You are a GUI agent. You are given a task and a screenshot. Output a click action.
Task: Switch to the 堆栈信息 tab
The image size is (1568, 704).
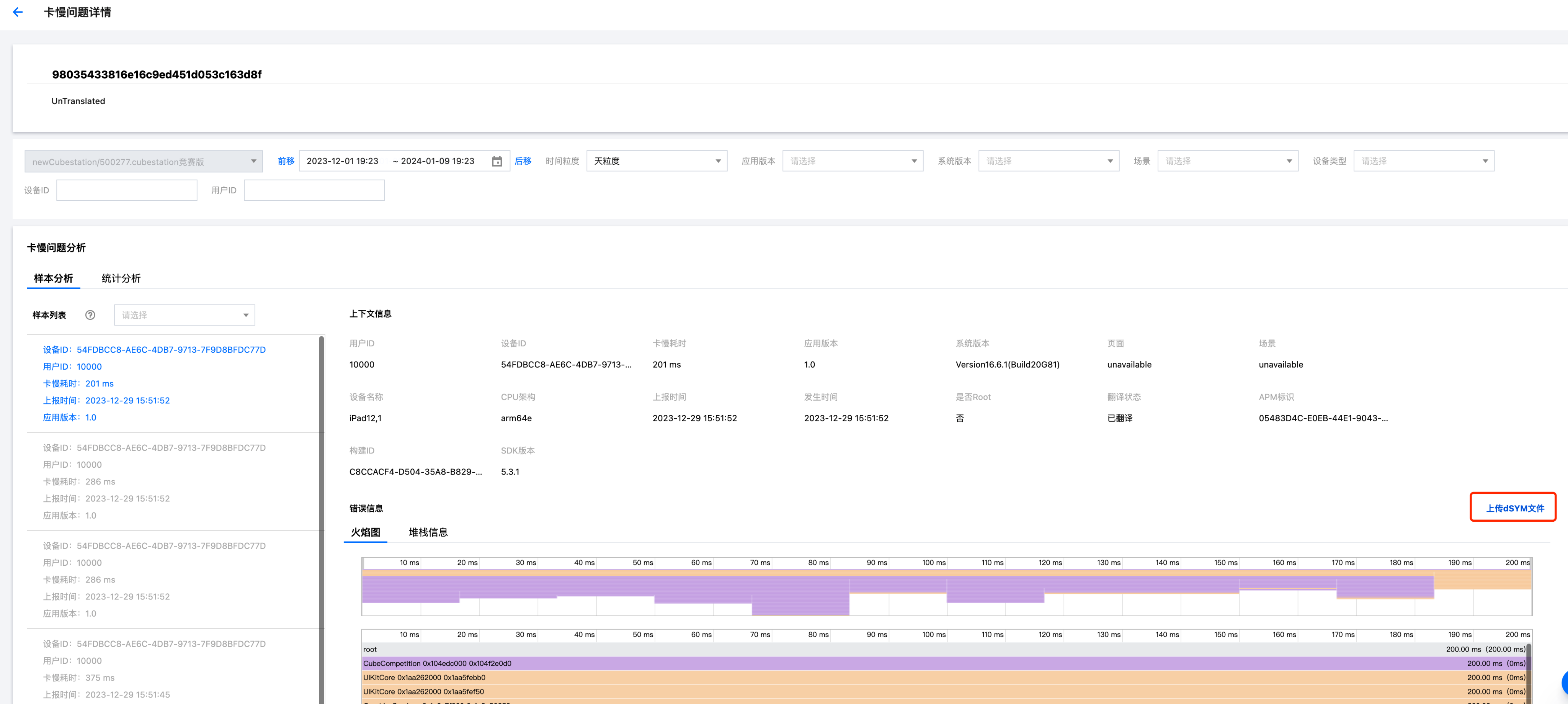point(428,532)
